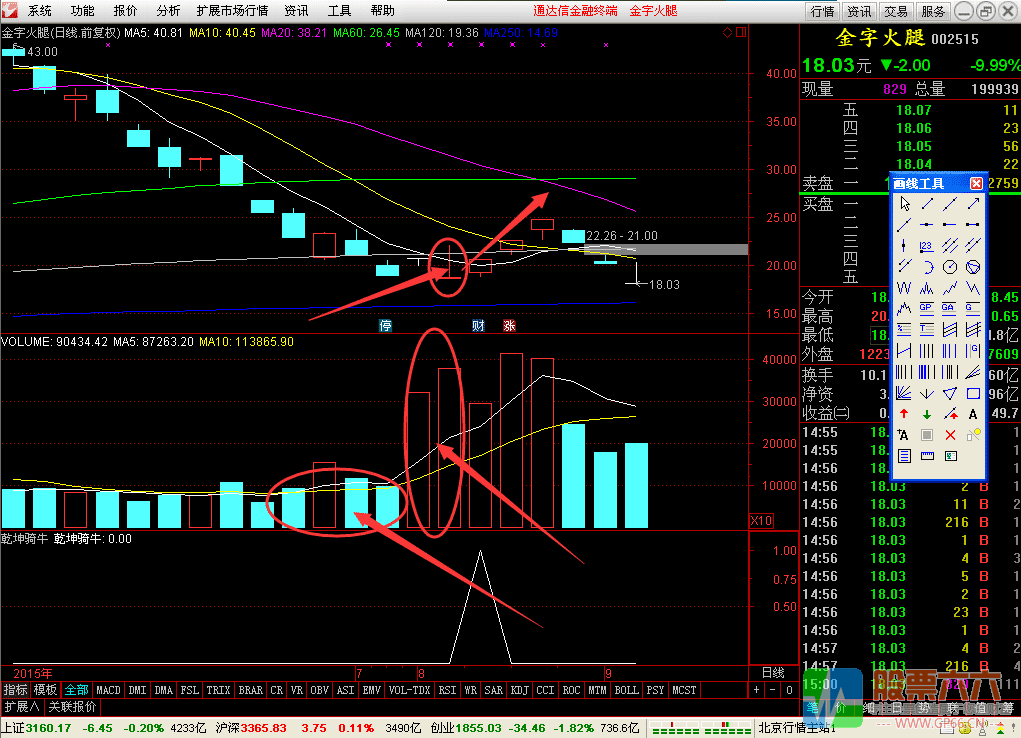Click the 金字火腿 stock name header

pos(880,38)
